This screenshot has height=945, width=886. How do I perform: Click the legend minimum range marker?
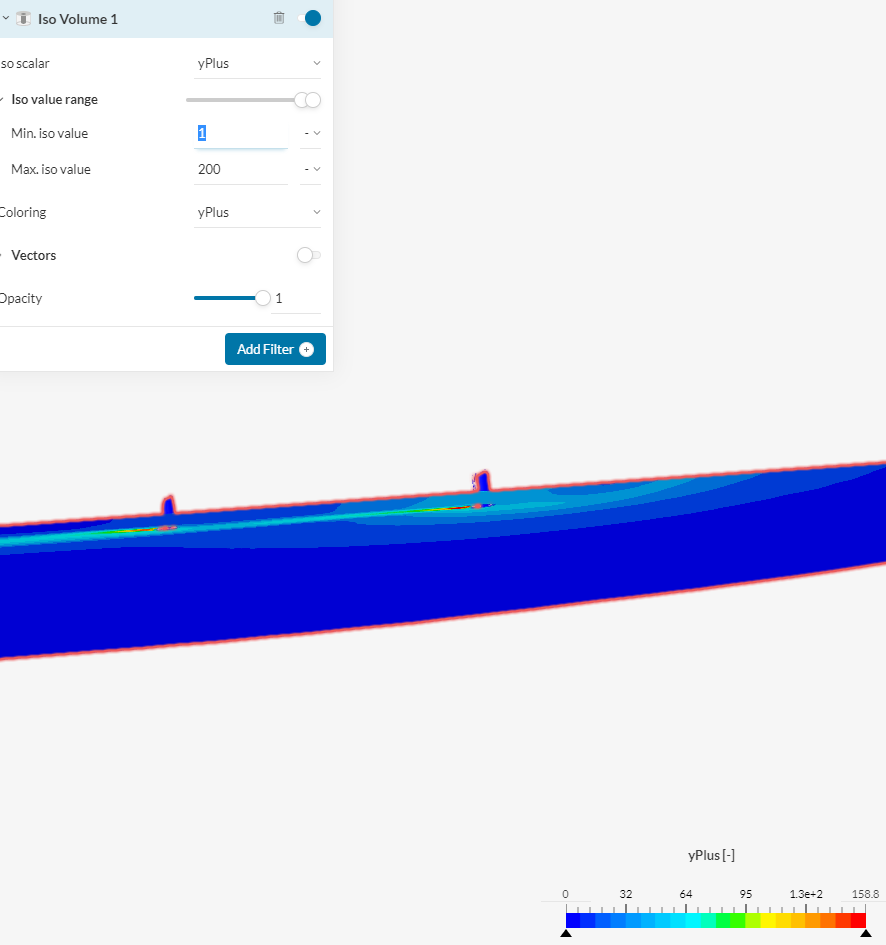click(x=565, y=933)
